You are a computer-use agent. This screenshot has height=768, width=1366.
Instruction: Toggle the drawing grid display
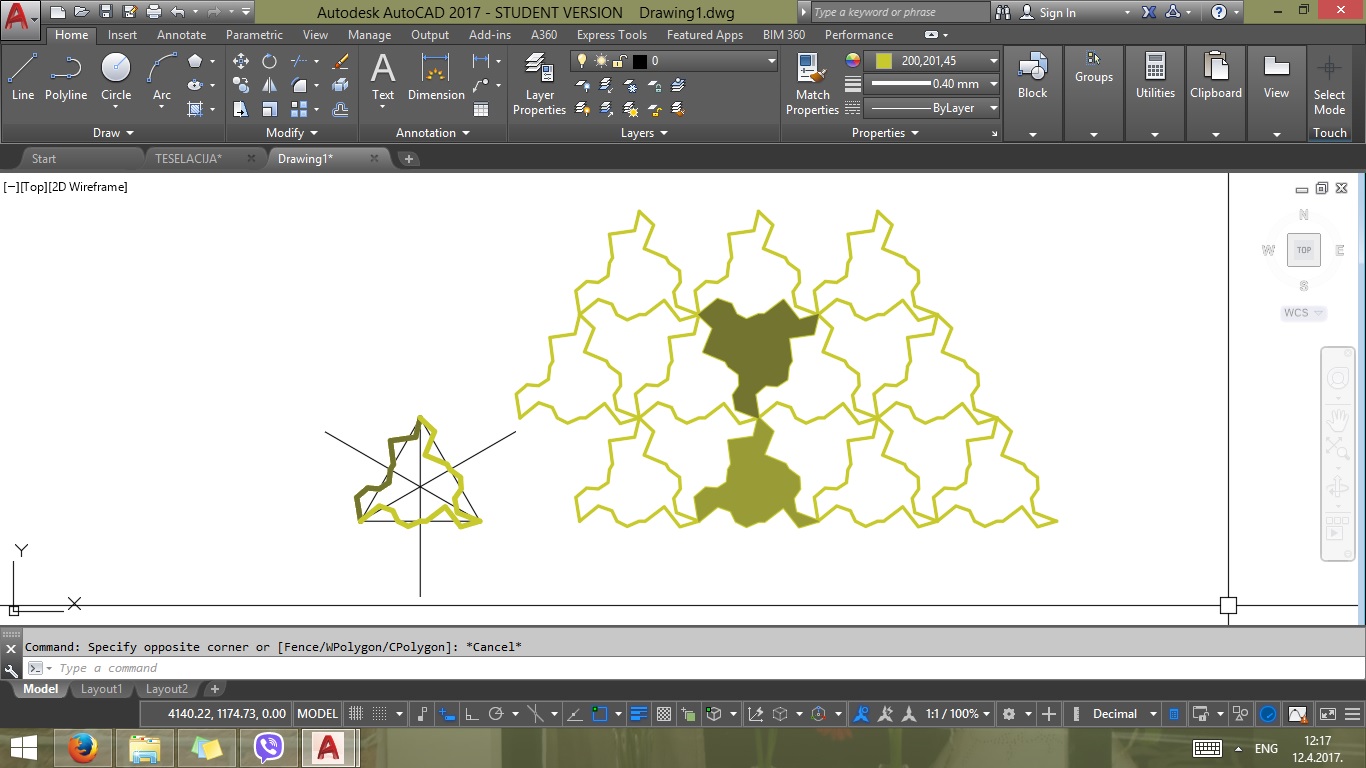point(355,714)
